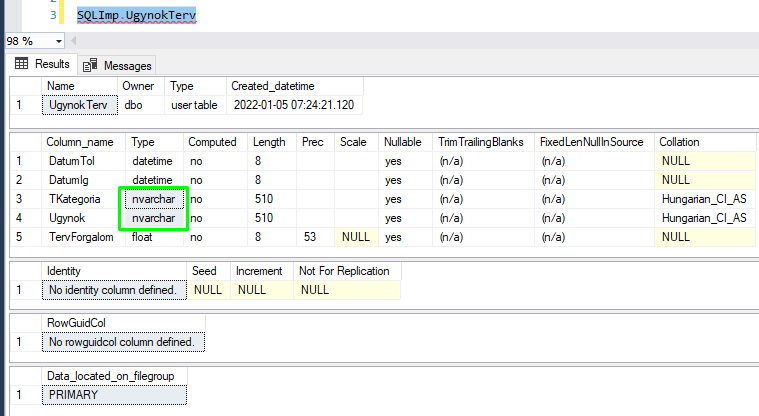Select the DatumIg column name cell
The image size is (759, 416).
83,180
